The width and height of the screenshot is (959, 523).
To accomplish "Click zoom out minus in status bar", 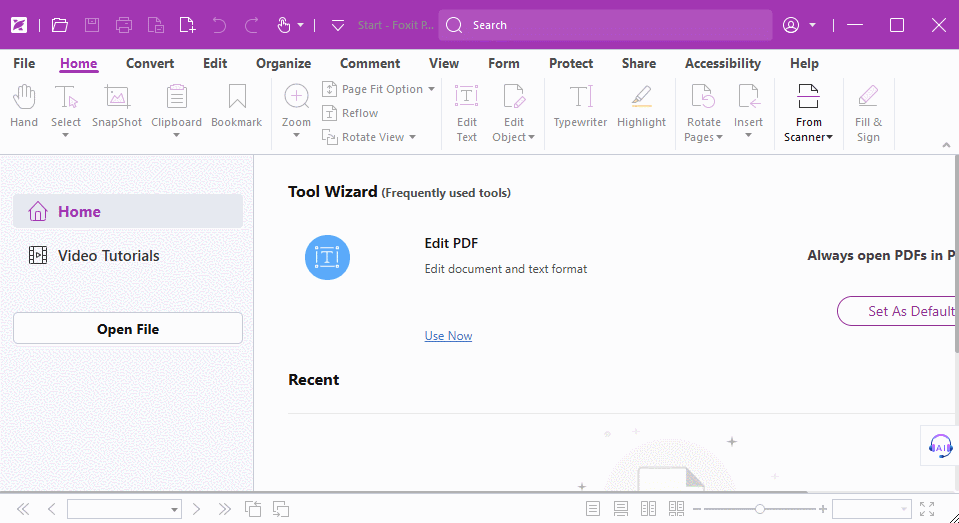I will point(697,509).
